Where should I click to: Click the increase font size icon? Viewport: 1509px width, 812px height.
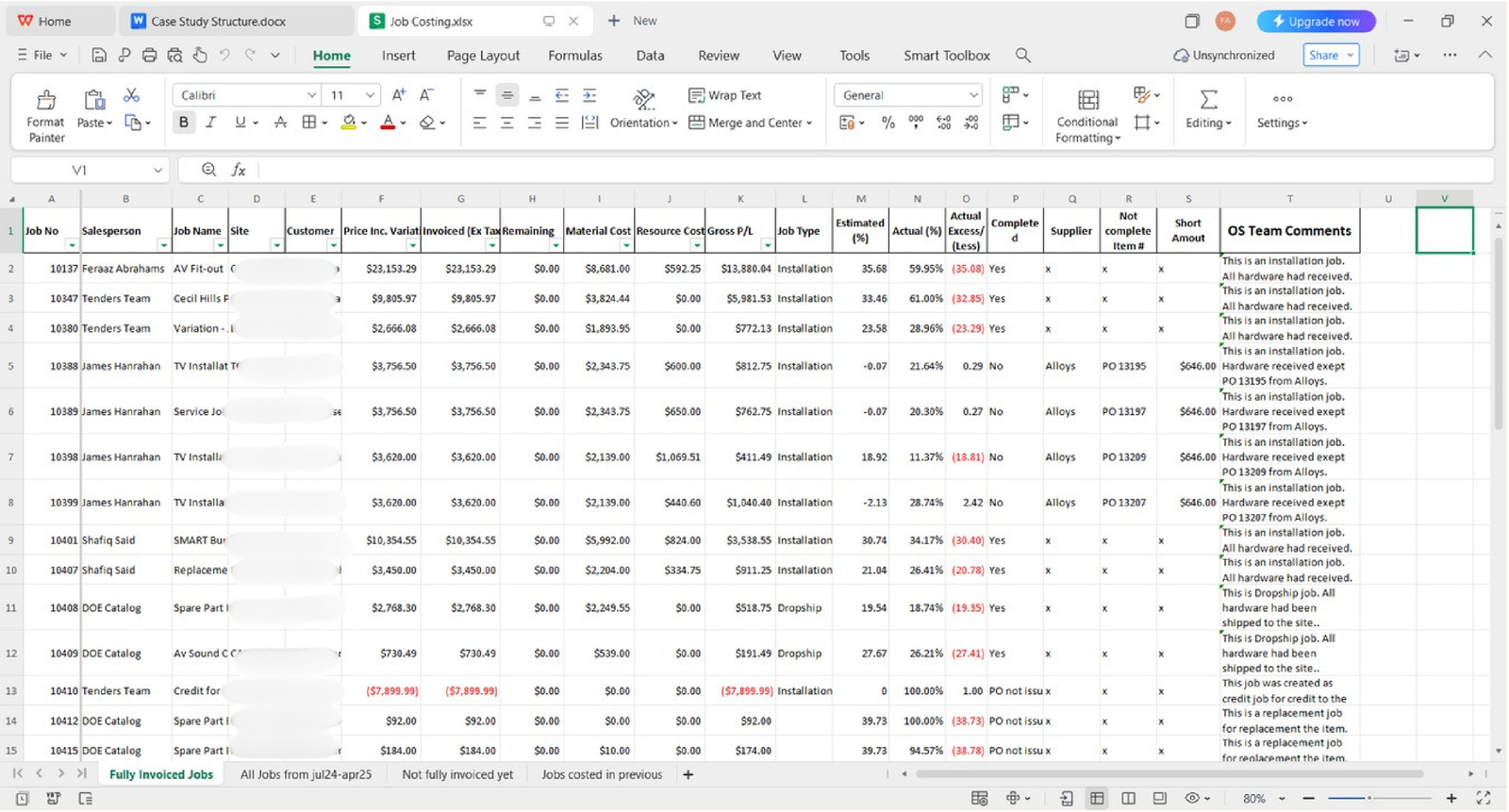(399, 95)
